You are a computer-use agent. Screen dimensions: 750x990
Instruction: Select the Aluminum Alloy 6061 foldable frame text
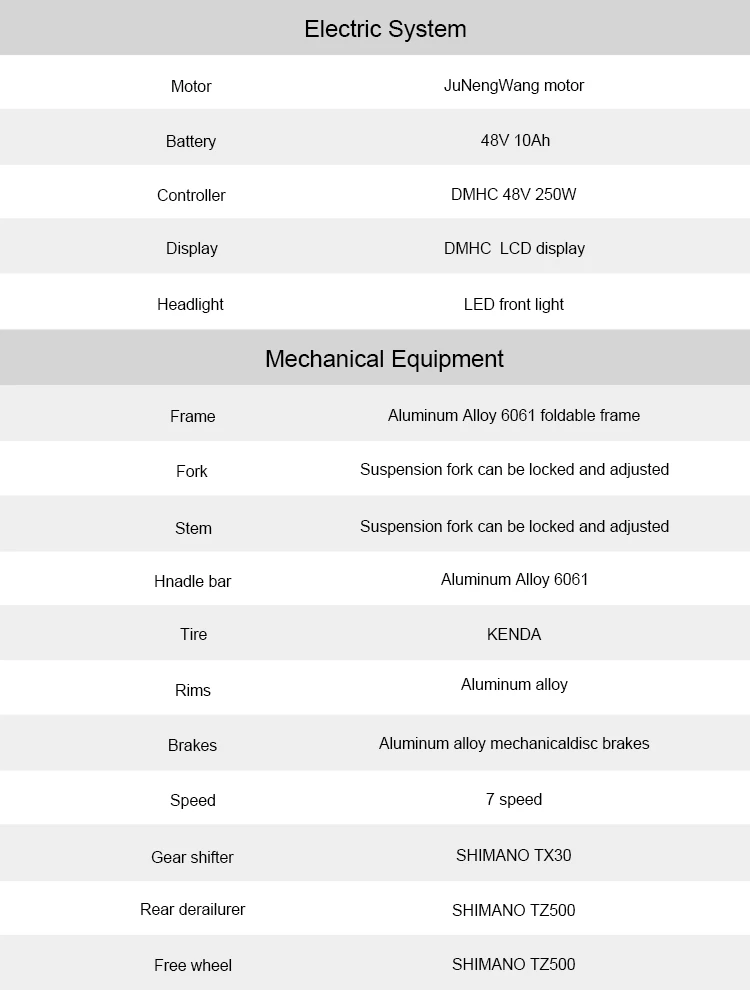pos(513,415)
